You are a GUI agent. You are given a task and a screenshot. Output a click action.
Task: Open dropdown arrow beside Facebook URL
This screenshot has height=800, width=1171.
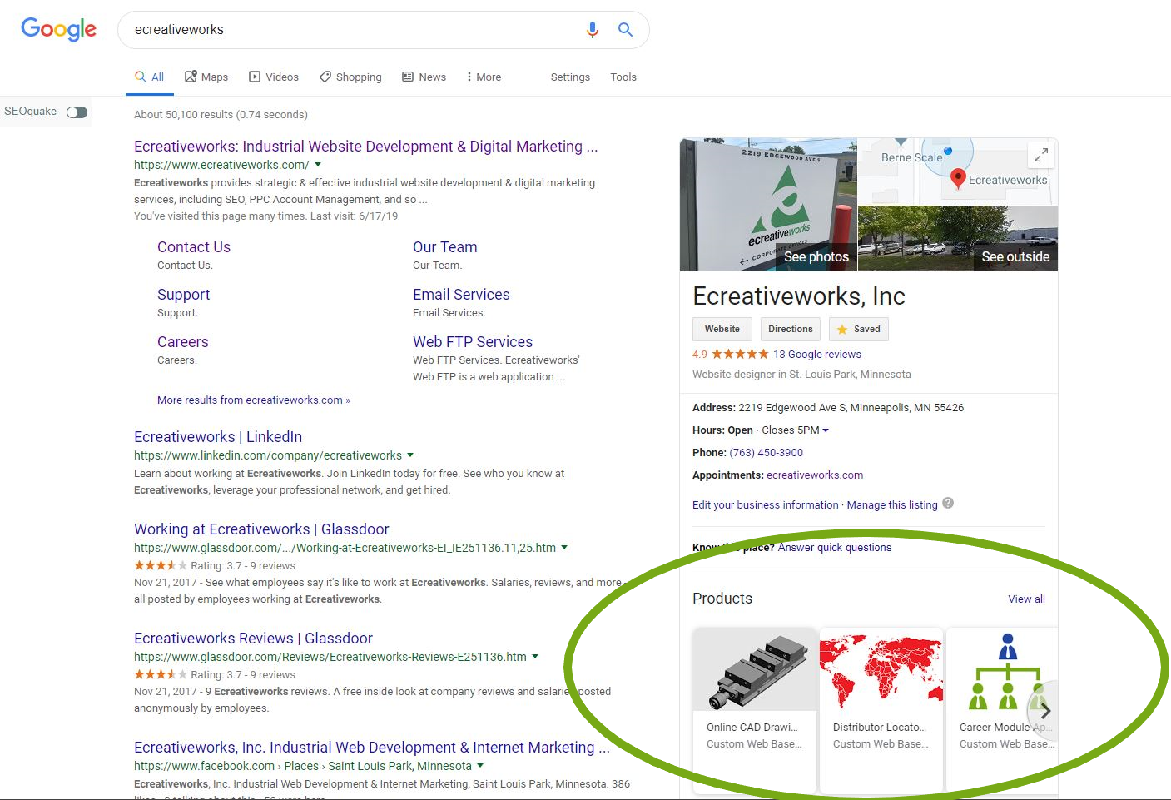point(480,766)
